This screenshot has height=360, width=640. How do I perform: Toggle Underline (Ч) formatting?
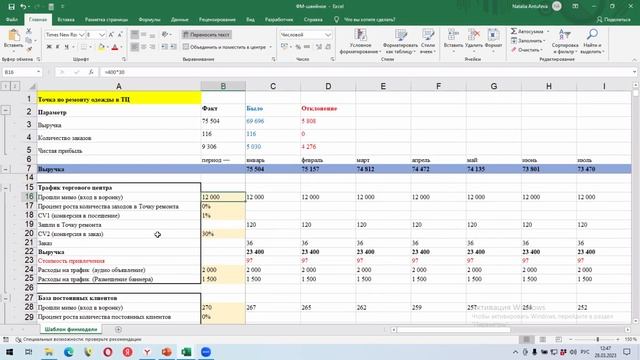tap(67, 47)
